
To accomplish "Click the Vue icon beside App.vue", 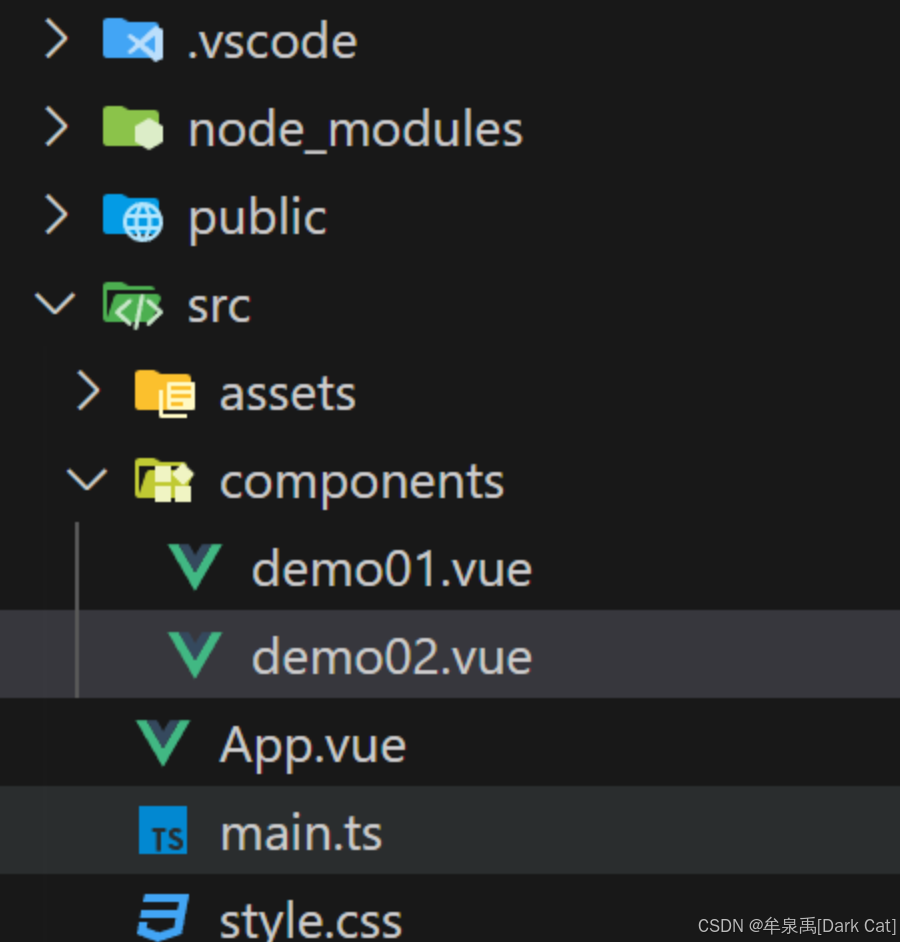I will [x=163, y=743].
